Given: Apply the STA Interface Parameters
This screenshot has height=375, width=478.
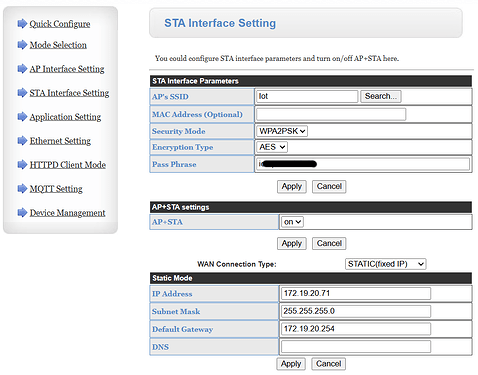Looking at the screenshot, I should (x=292, y=186).
